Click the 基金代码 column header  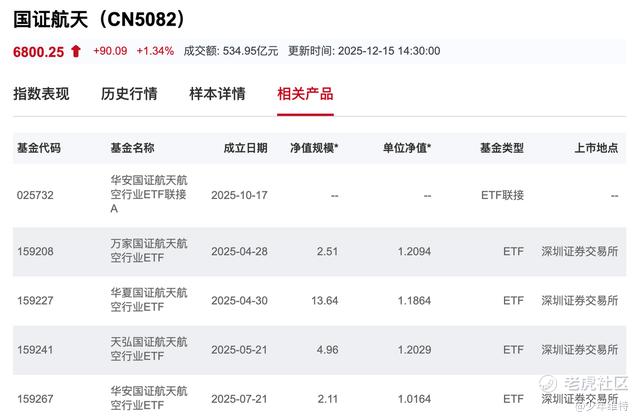[x=39, y=148]
